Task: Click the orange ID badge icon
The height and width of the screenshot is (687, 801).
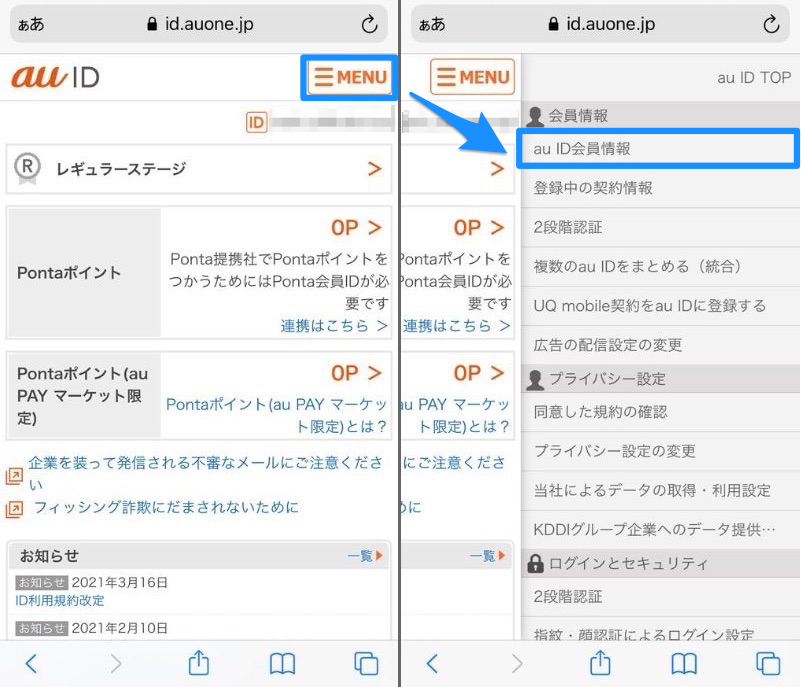Action: (256, 122)
